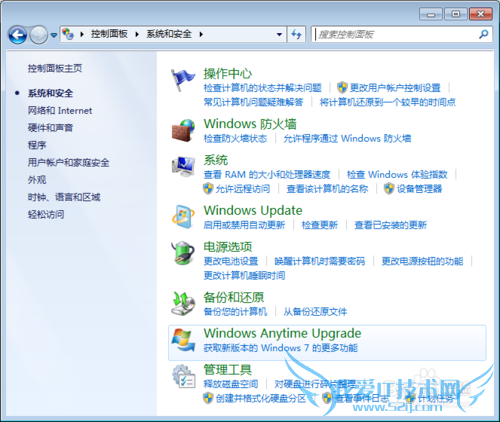Click the Windows Anytime Upgrade flag icon
The height and width of the screenshot is (422, 500).
183,340
